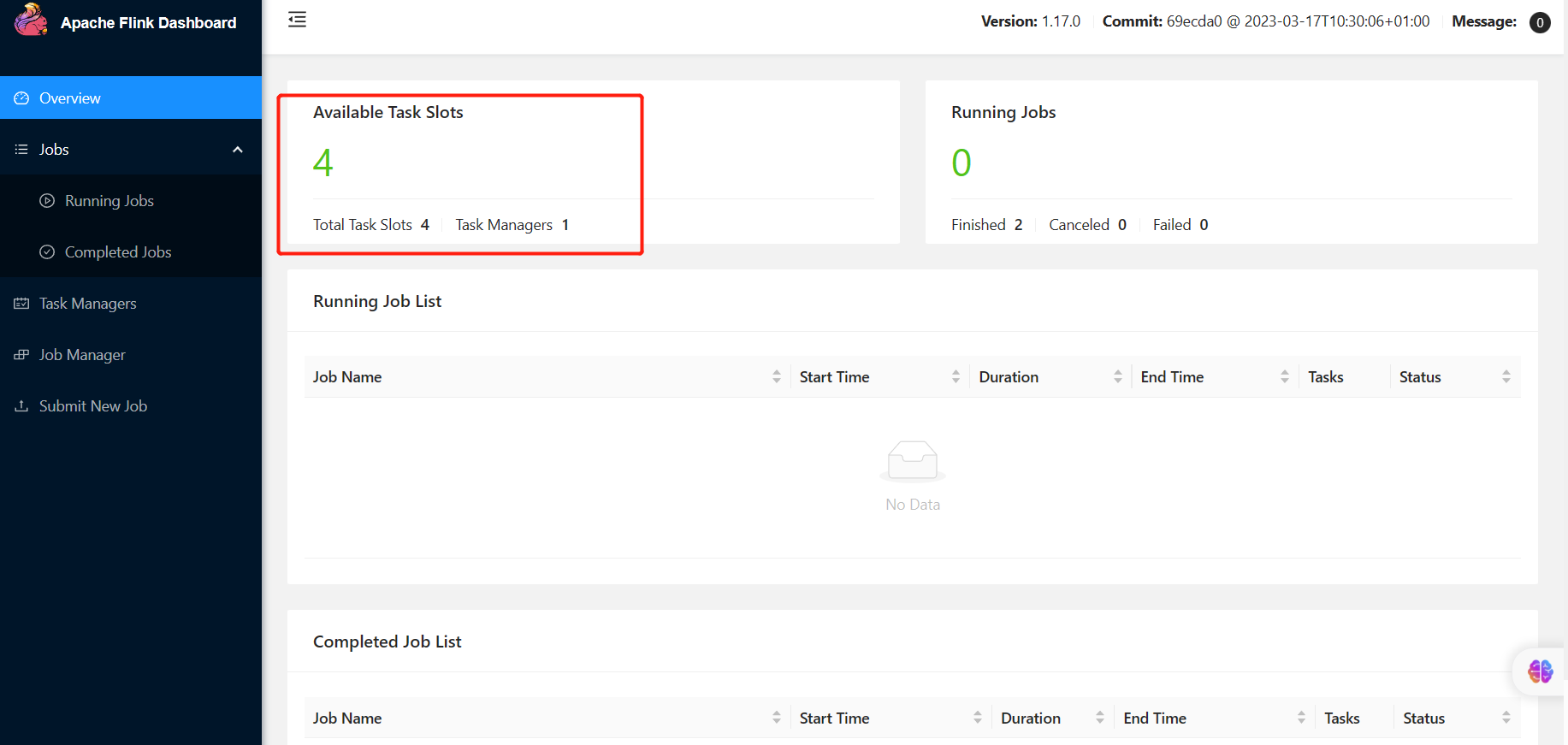Click the Submit New Job upload icon
The width and height of the screenshot is (1568, 745).
21,406
